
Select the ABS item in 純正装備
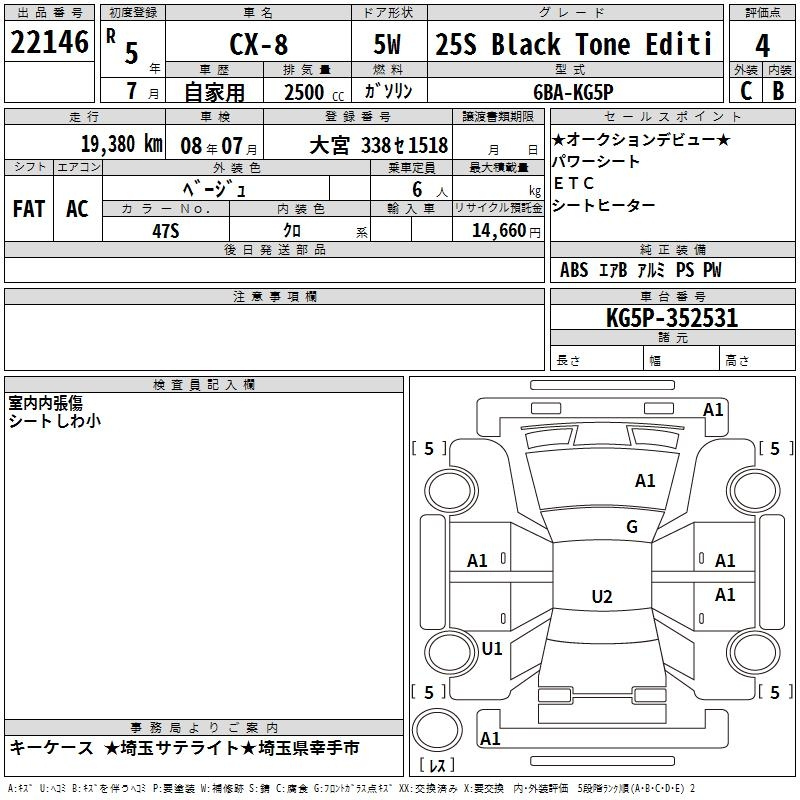pyautogui.click(x=574, y=270)
